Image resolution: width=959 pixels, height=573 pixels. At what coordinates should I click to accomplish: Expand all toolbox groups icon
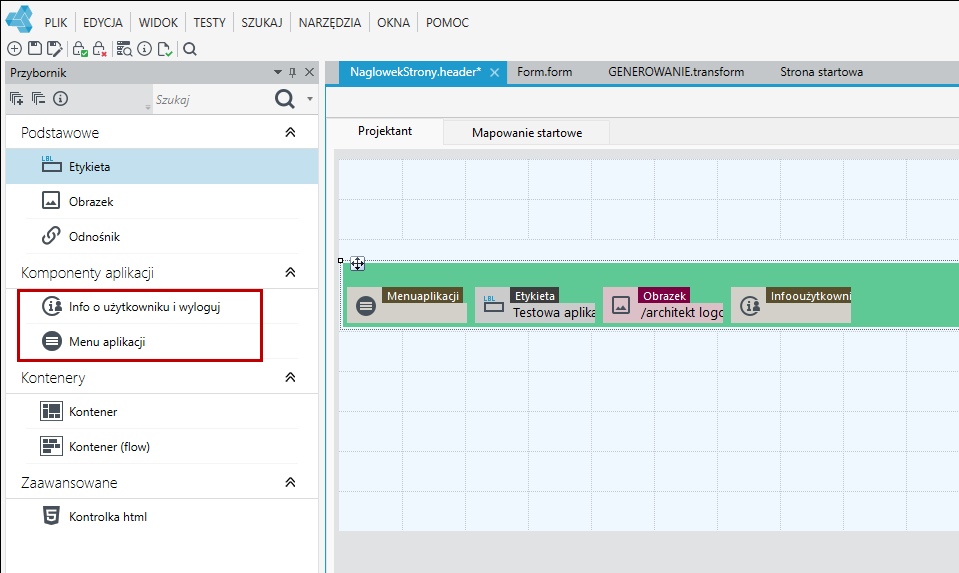[17, 98]
